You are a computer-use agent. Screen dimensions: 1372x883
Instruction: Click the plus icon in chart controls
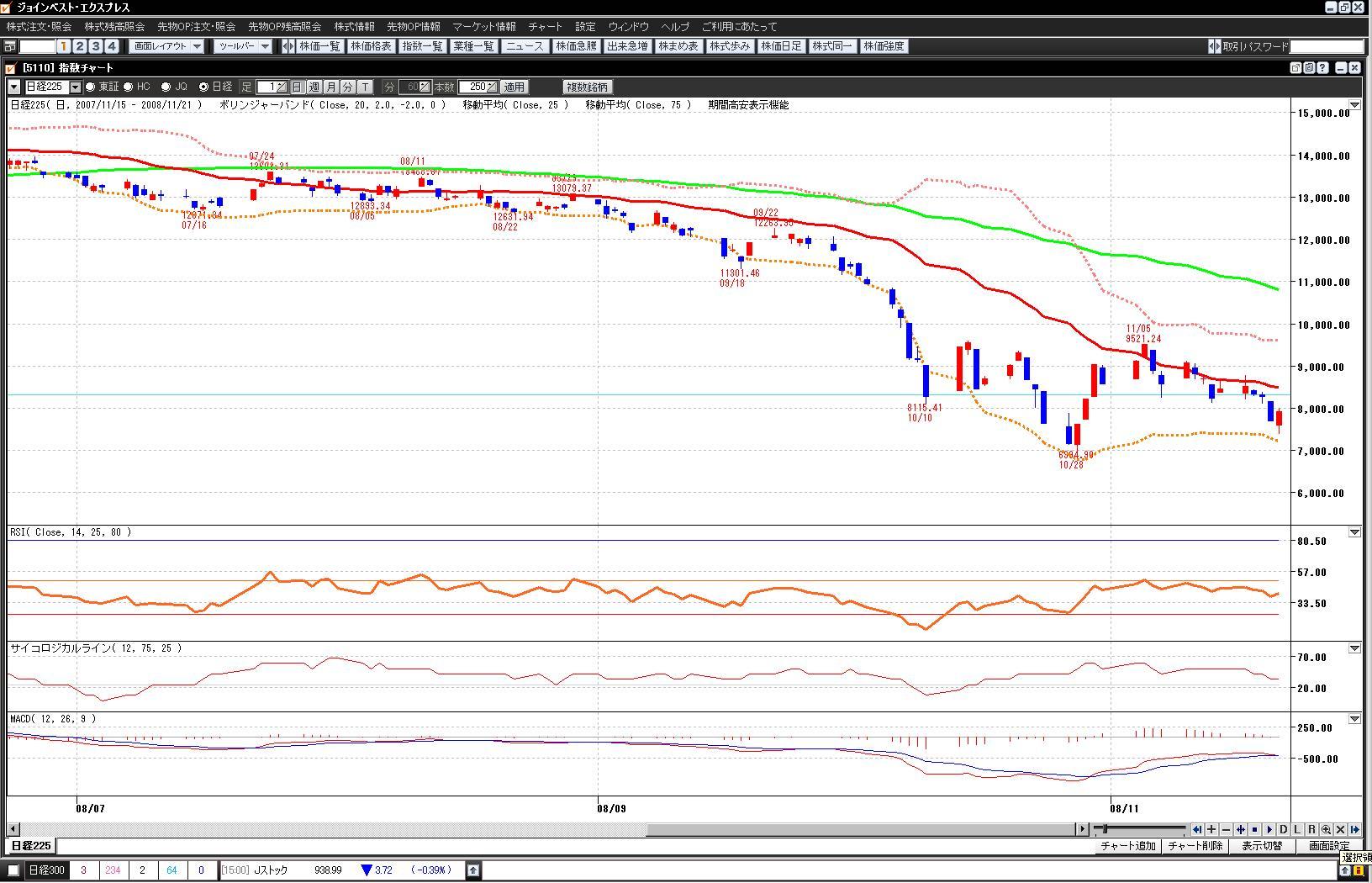pyautogui.click(x=1211, y=829)
